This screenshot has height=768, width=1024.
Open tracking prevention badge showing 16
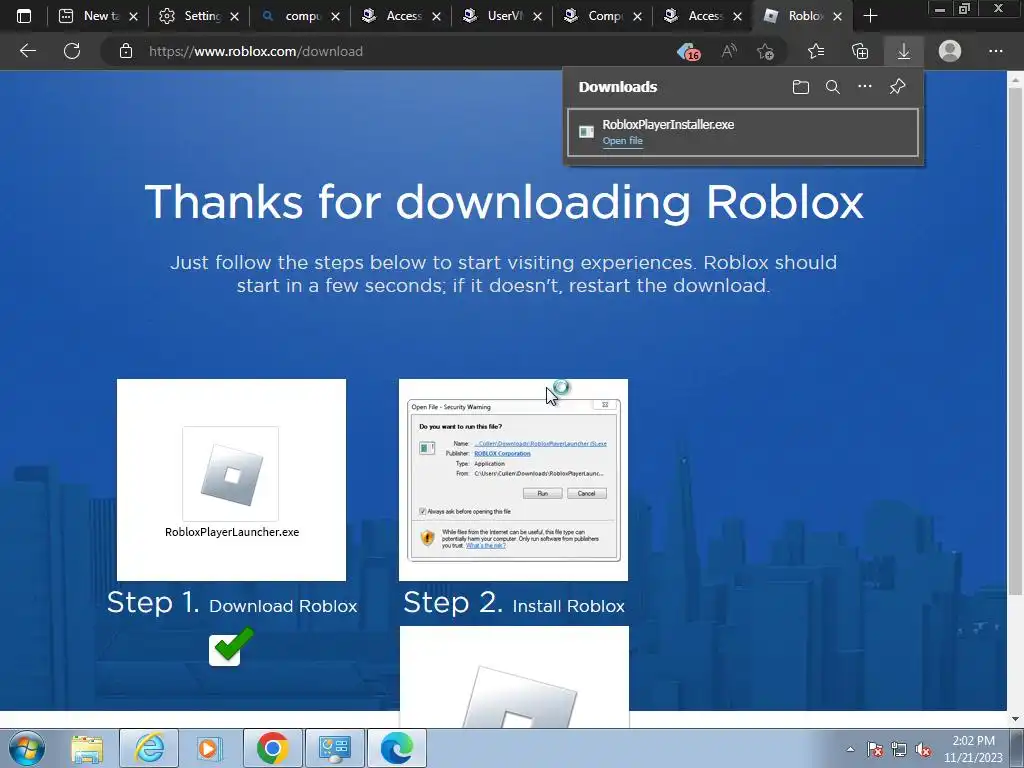[688, 51]
